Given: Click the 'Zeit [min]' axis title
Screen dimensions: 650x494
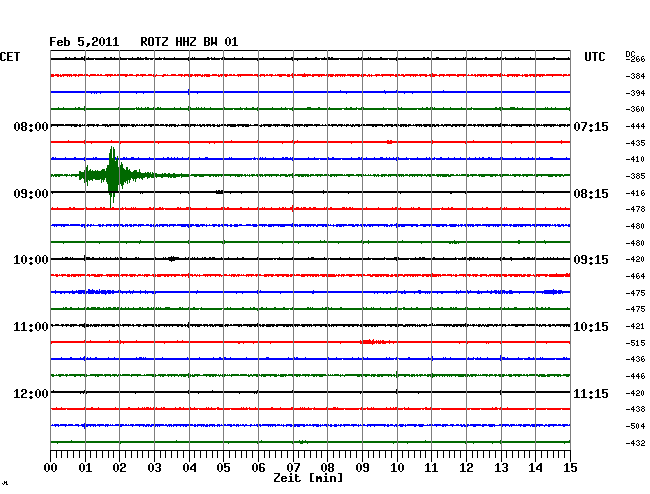Looking at the screenshot, I should pos(308,478).
